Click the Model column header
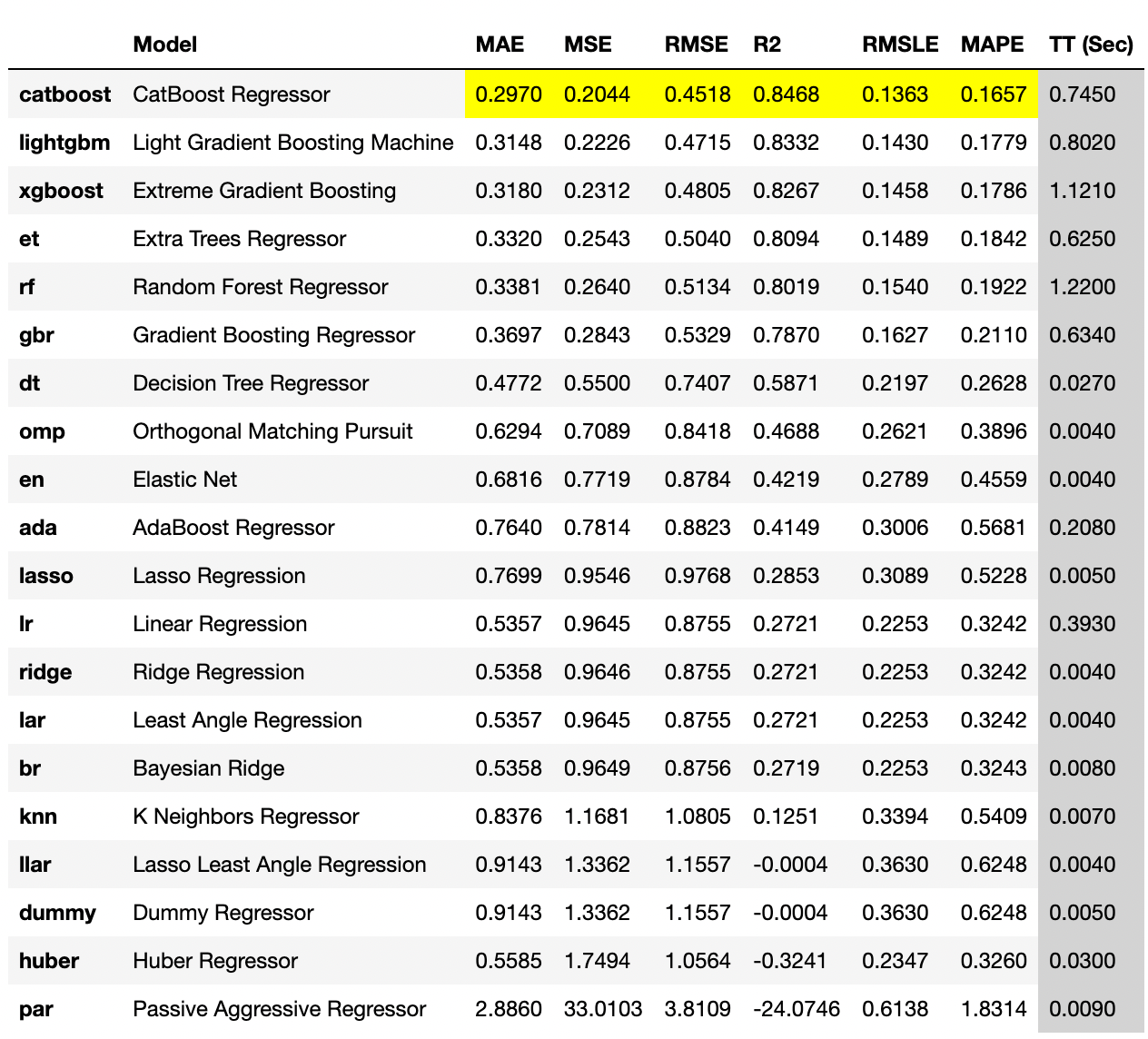 164,45
